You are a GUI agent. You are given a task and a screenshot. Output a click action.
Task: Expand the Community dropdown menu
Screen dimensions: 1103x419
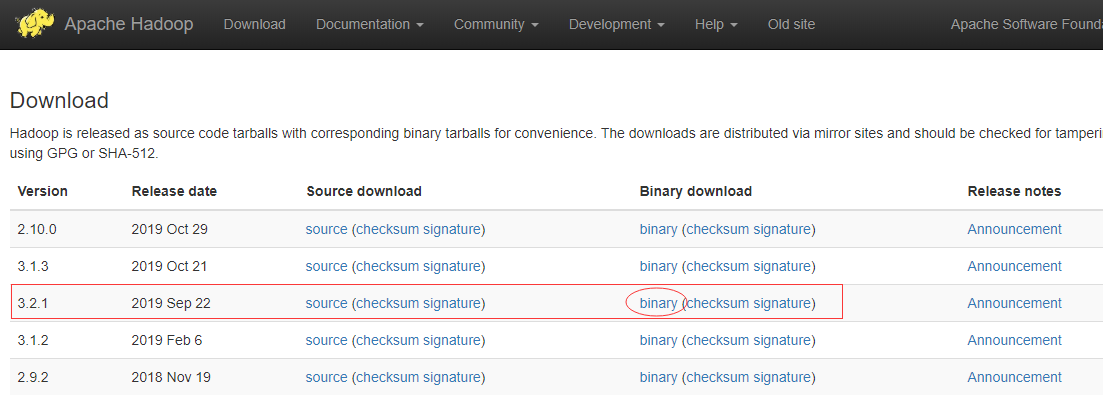[x=496, y=24]
